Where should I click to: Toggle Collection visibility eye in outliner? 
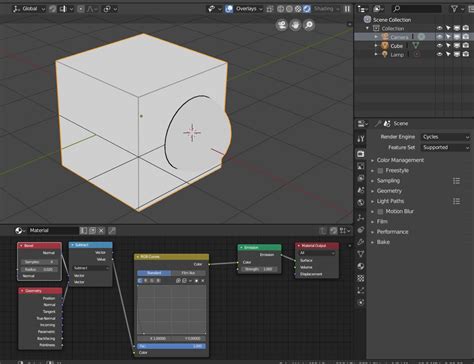point(439,28)
